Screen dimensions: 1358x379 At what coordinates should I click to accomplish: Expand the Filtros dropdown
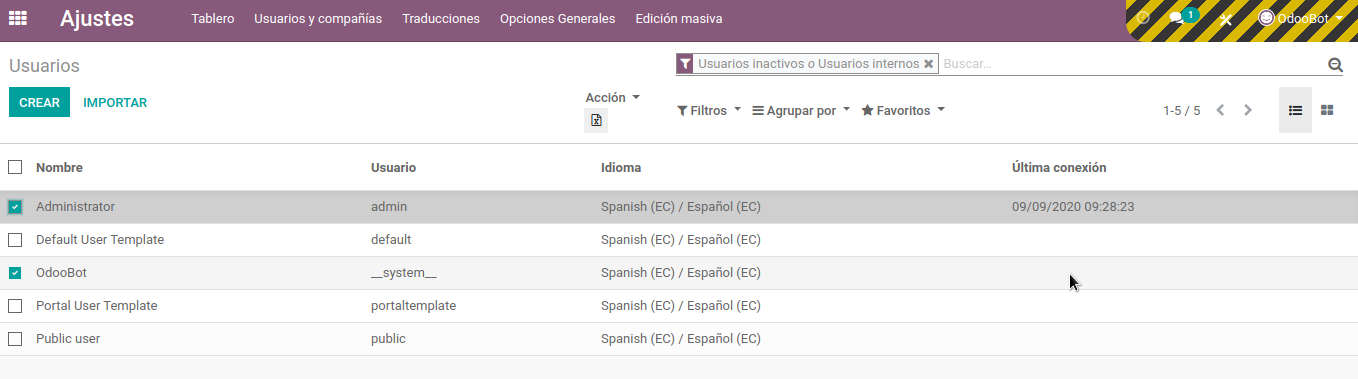pyautogui.click(x=709, y=110)
